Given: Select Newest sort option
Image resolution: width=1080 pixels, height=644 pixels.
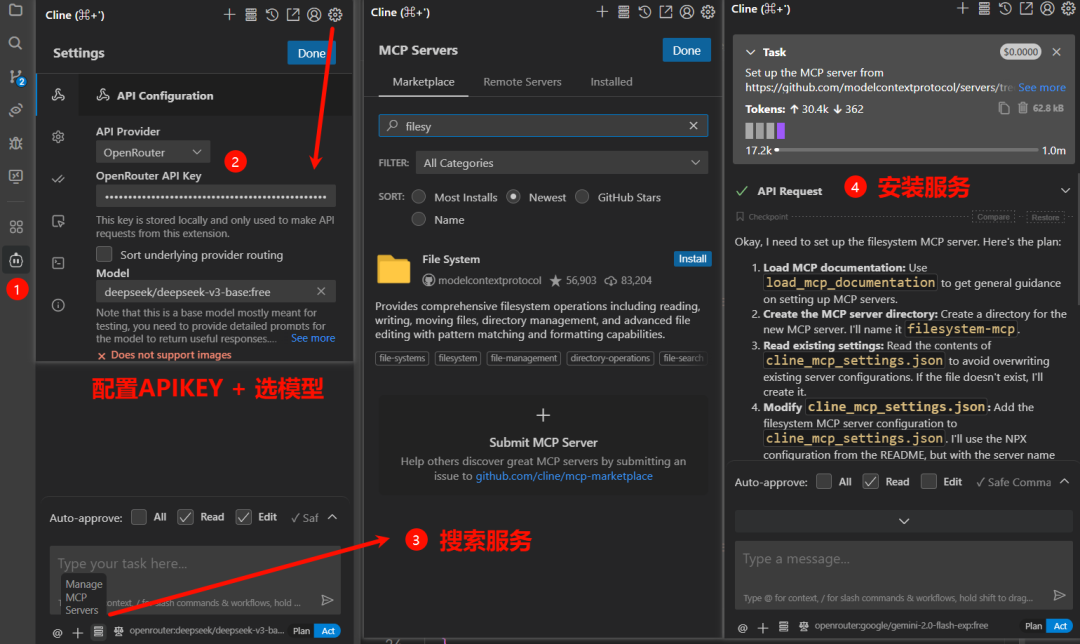Looking at the screenshot, I should pyautogui.click(x=513, y=197).
